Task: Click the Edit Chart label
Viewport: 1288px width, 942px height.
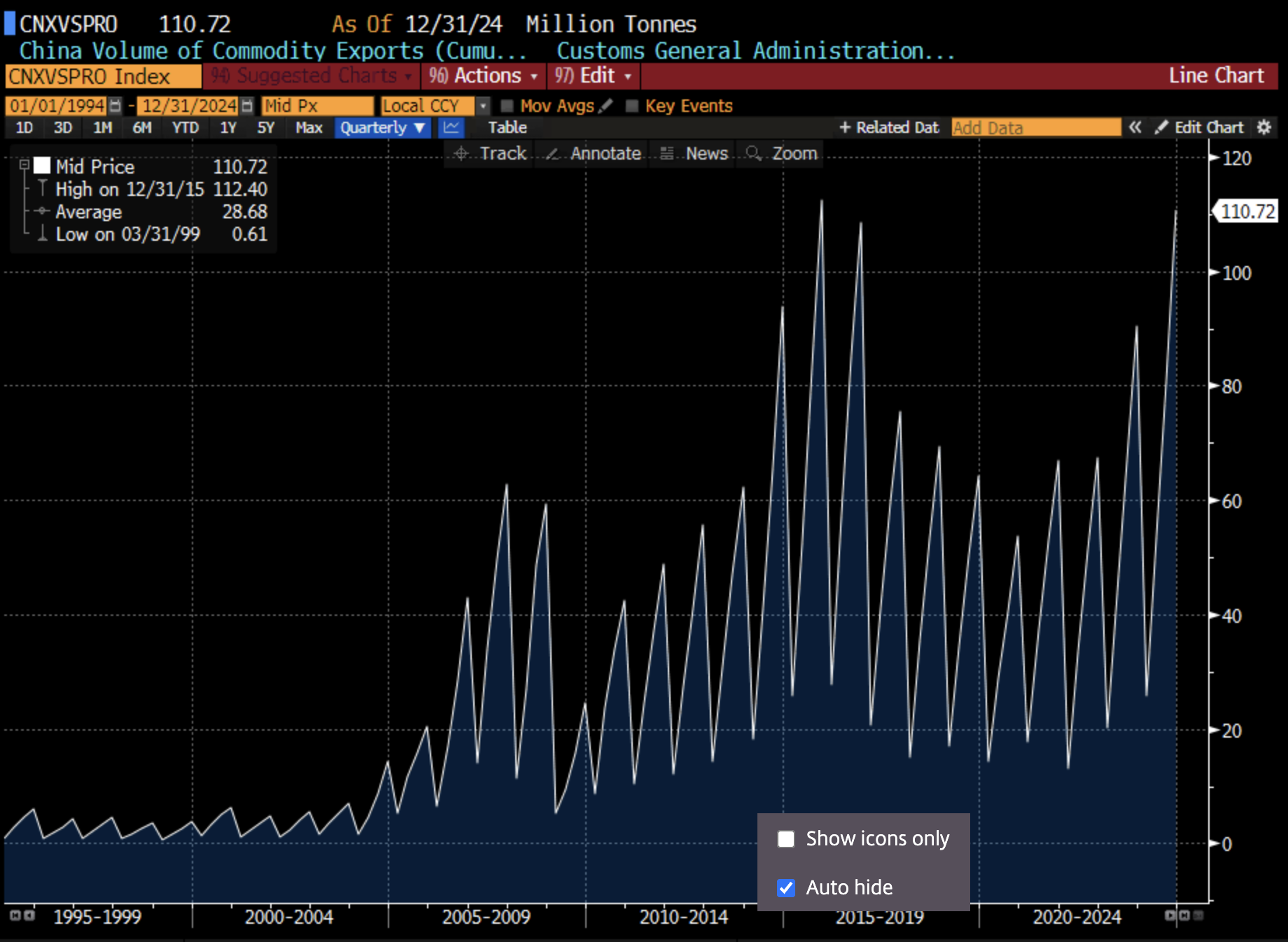Action: coord(1209,127)
